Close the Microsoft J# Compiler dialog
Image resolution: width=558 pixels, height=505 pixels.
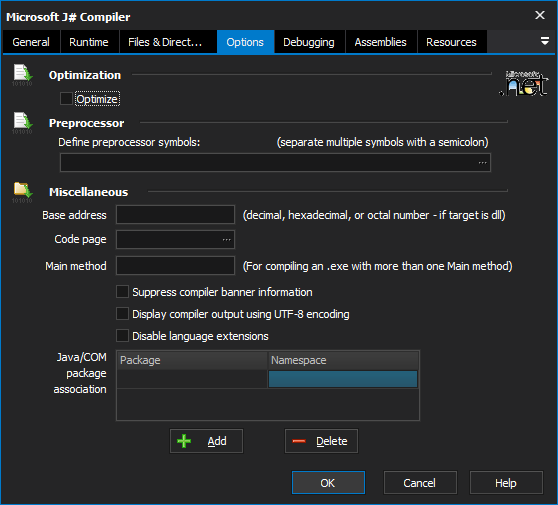540,15
